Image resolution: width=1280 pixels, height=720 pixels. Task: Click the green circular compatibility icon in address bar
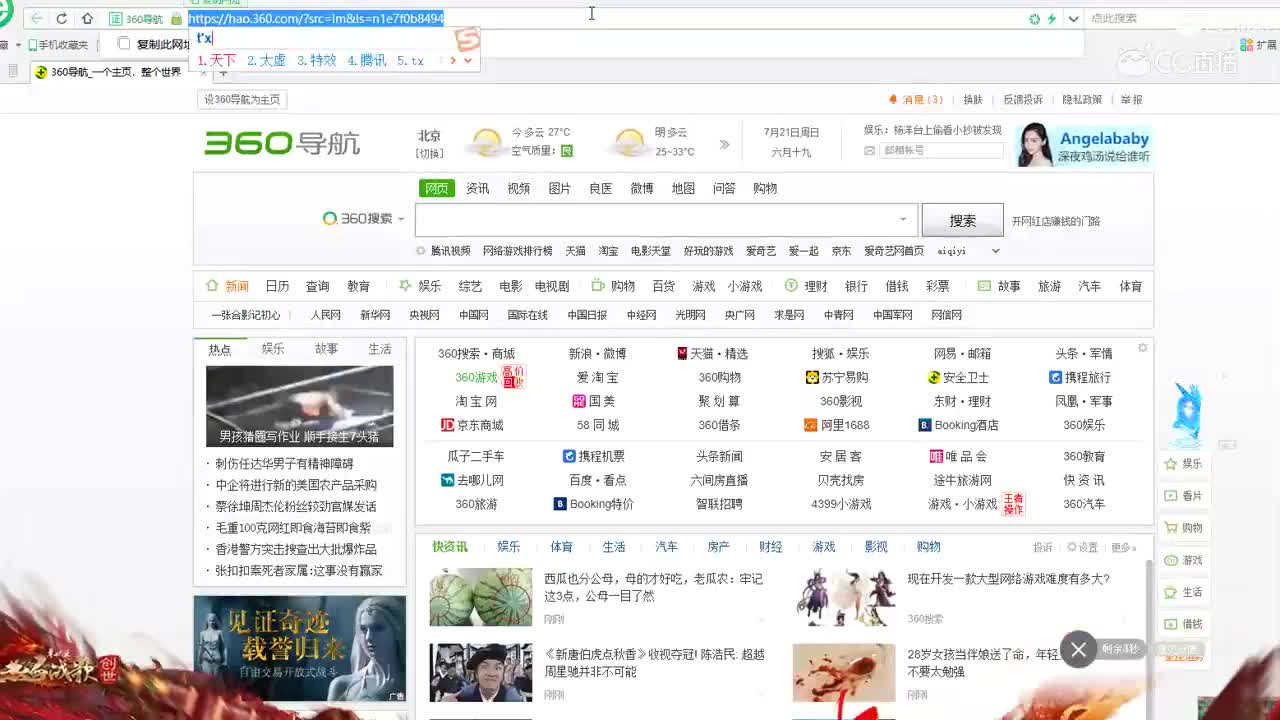(x=1035, y=18)
